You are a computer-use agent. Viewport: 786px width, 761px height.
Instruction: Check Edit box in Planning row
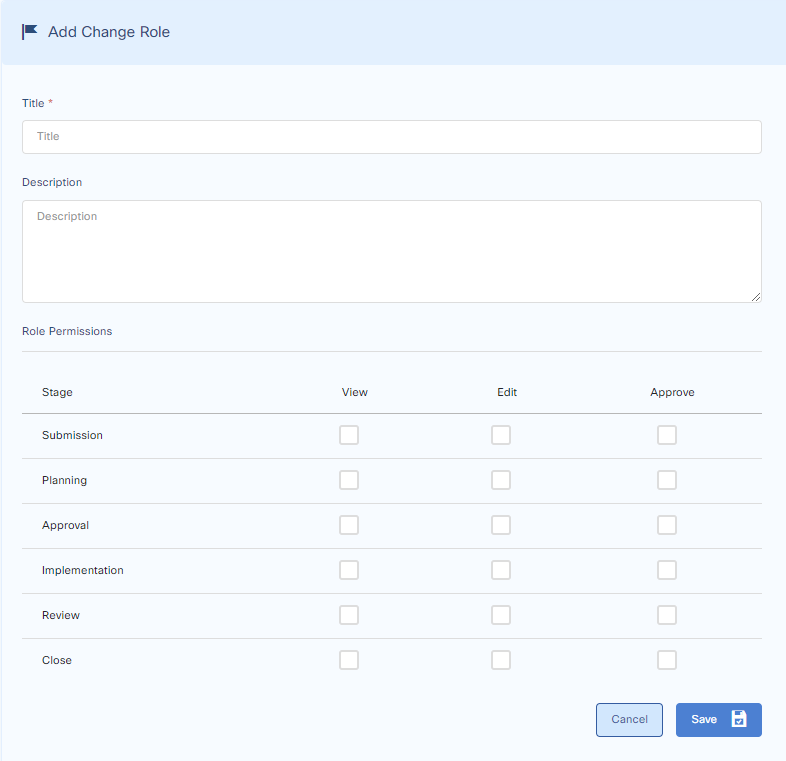501,480
